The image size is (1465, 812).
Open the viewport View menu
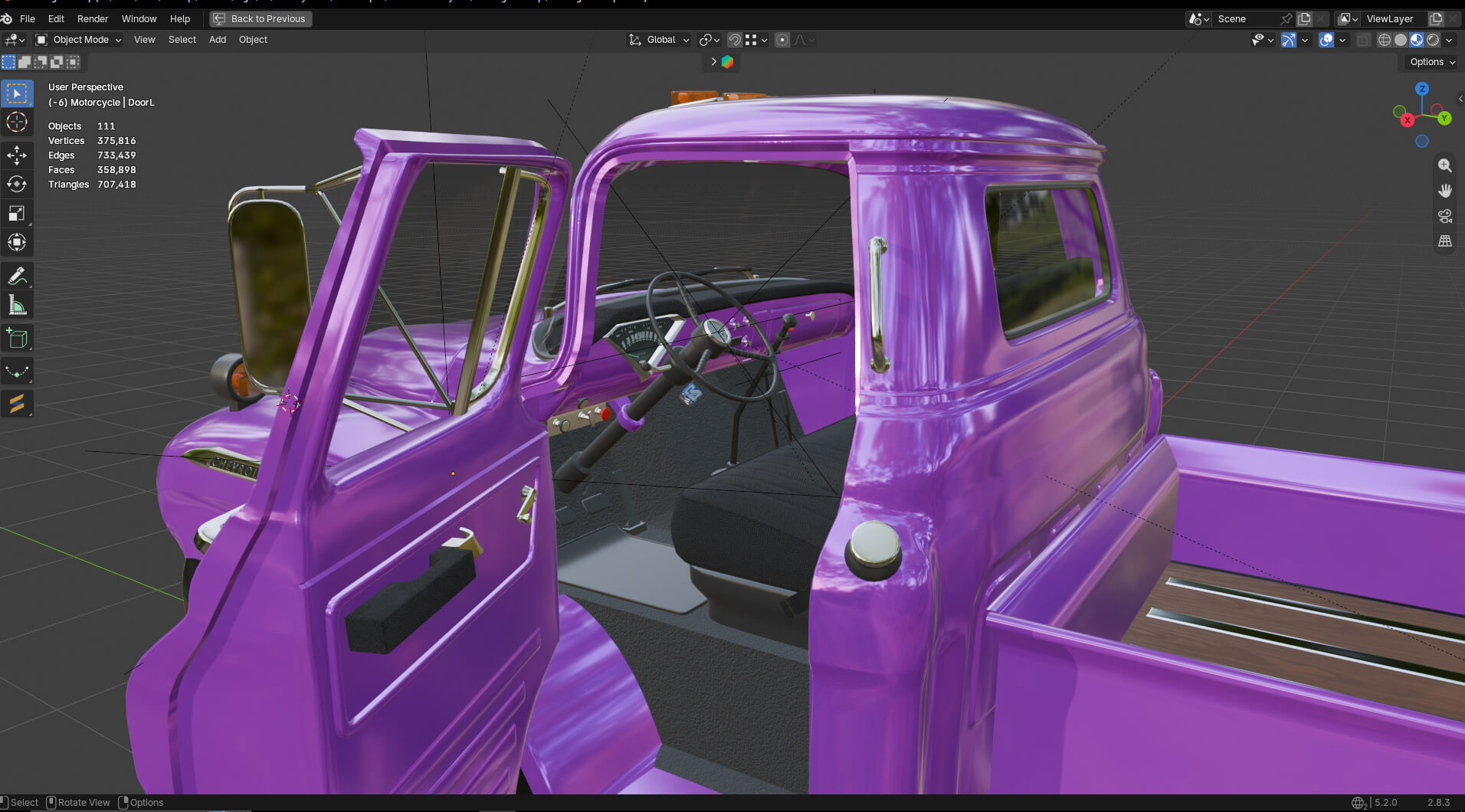144,40
